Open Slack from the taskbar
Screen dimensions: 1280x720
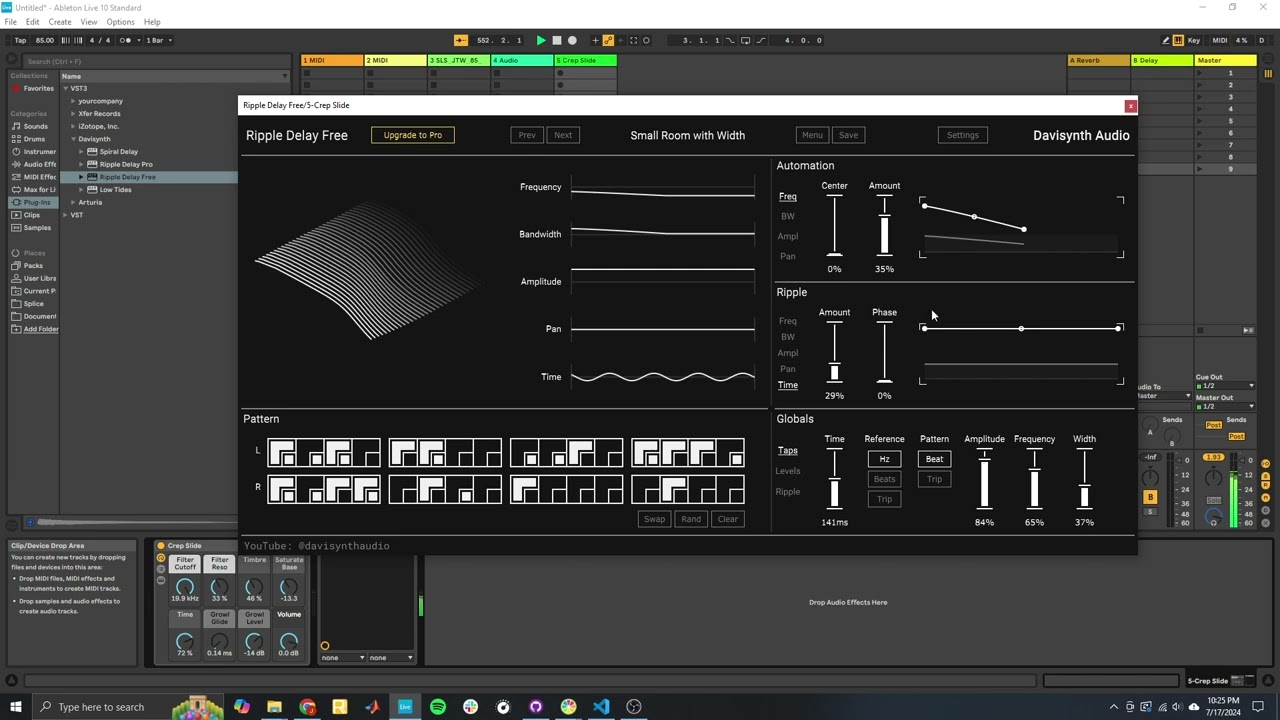click(470, 707)
